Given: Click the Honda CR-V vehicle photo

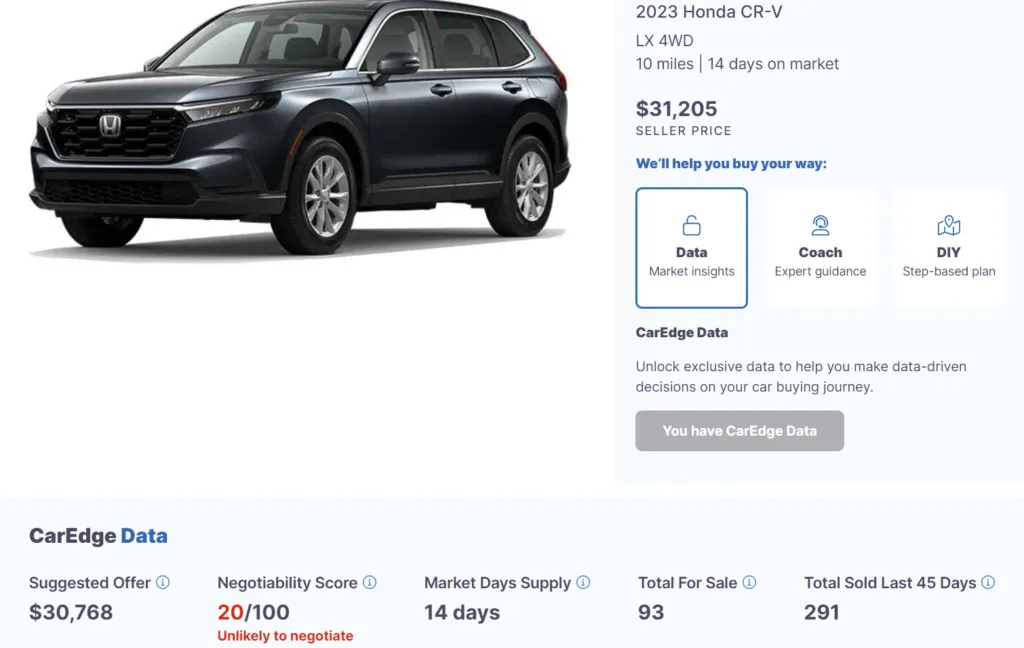Looking at the screenshot, I should pyautogui.click(x=300, y=130).
